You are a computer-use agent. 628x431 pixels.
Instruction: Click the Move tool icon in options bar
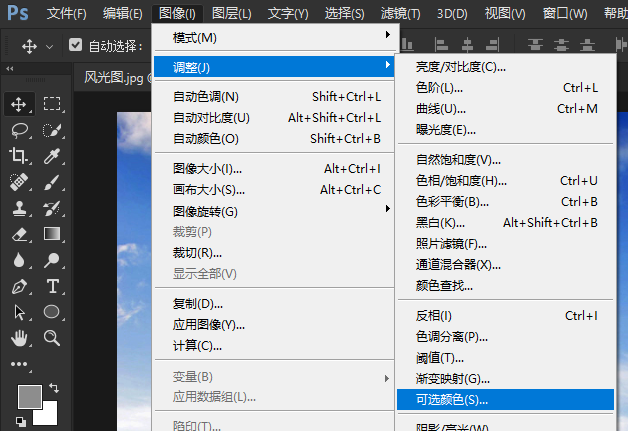29,46
